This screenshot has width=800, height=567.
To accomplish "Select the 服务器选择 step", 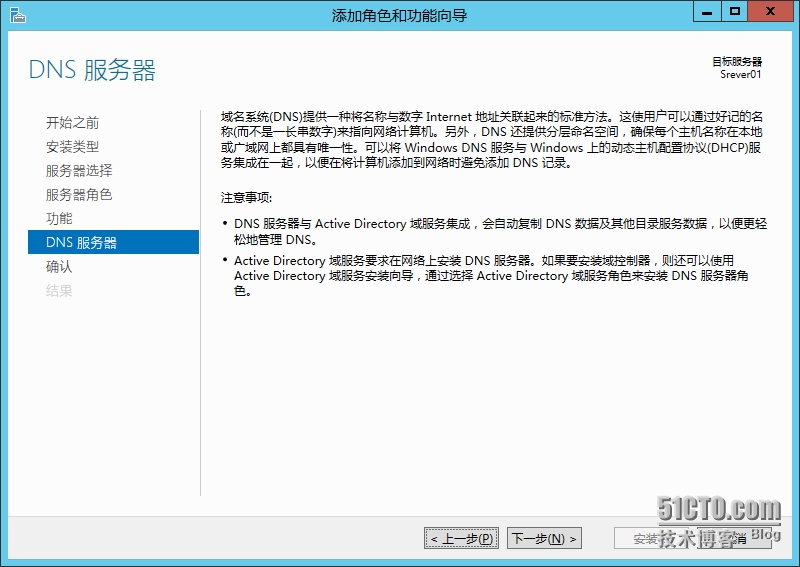I will (79, 170).
